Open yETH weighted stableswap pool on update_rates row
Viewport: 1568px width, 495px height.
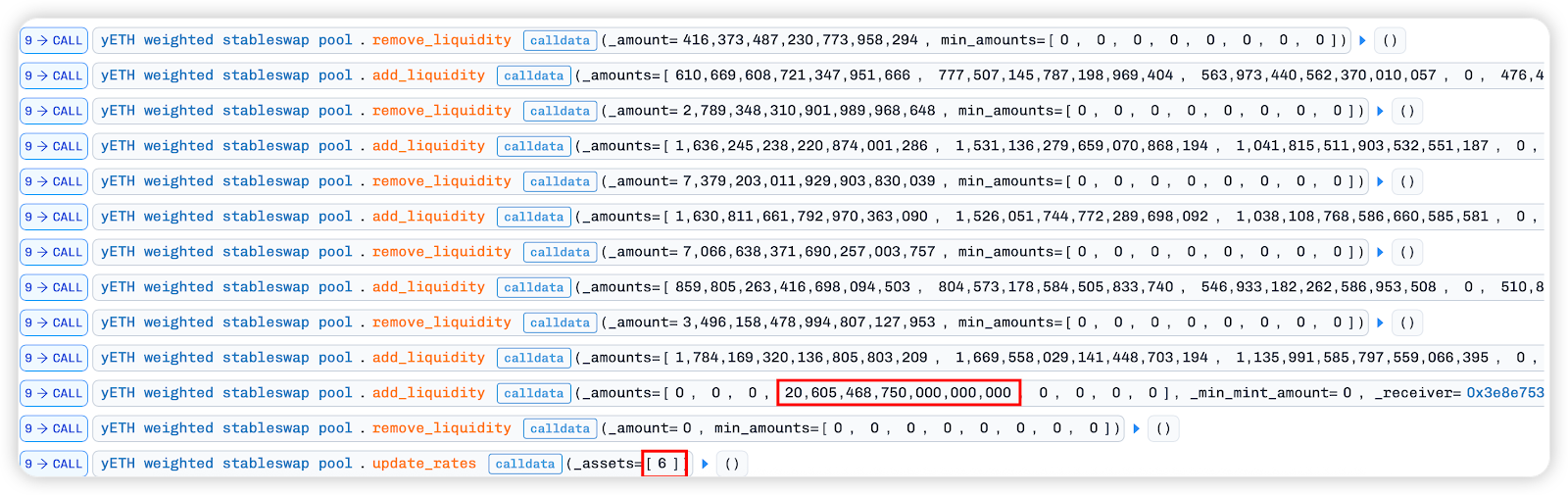pyautogui.click(x=226, y=465)
